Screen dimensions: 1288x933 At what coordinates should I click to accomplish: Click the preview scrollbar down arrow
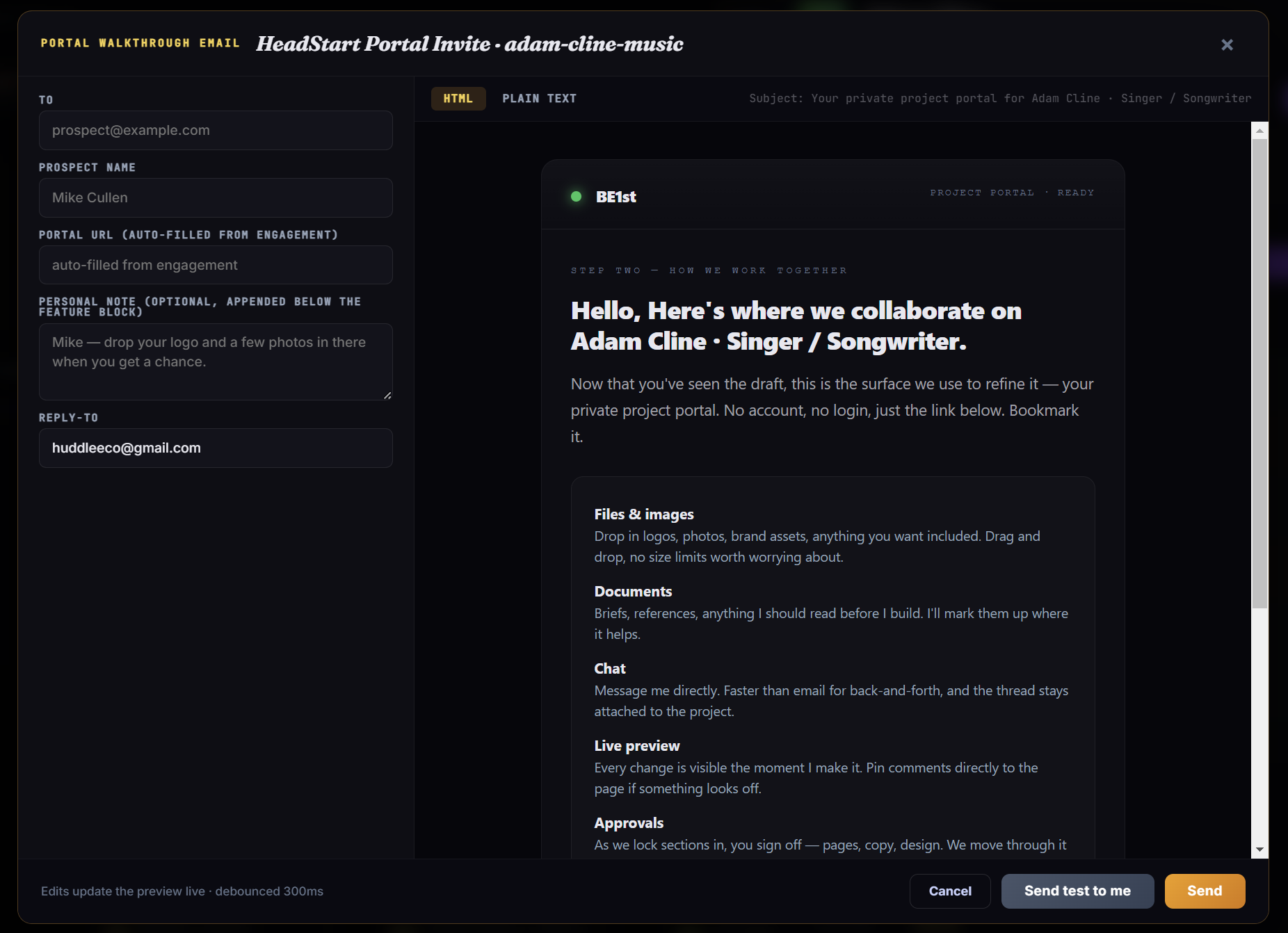point(1259,850)
